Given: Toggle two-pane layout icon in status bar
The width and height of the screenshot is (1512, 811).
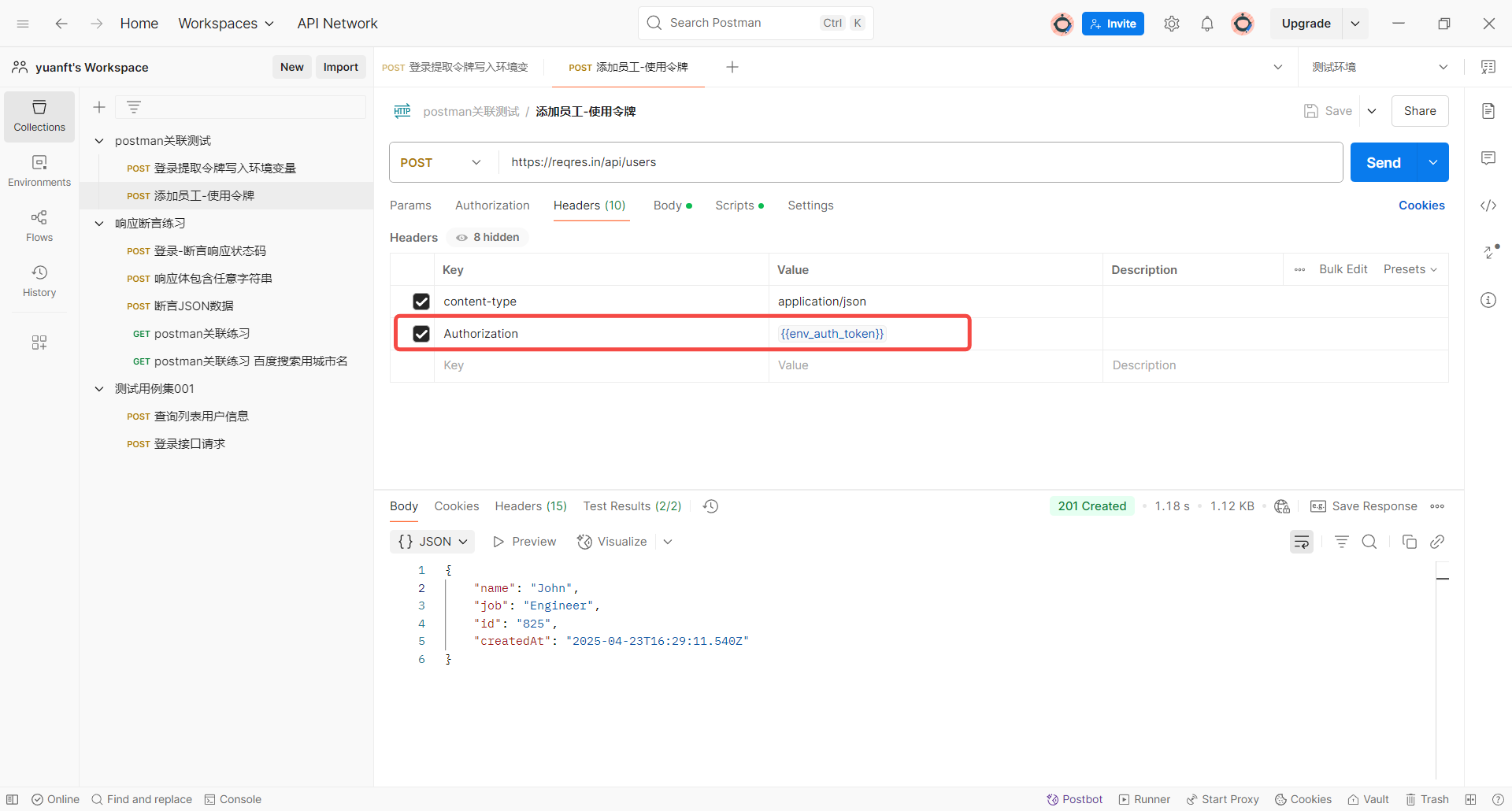Looking at the screenshot, I should tap(1470, 799).
